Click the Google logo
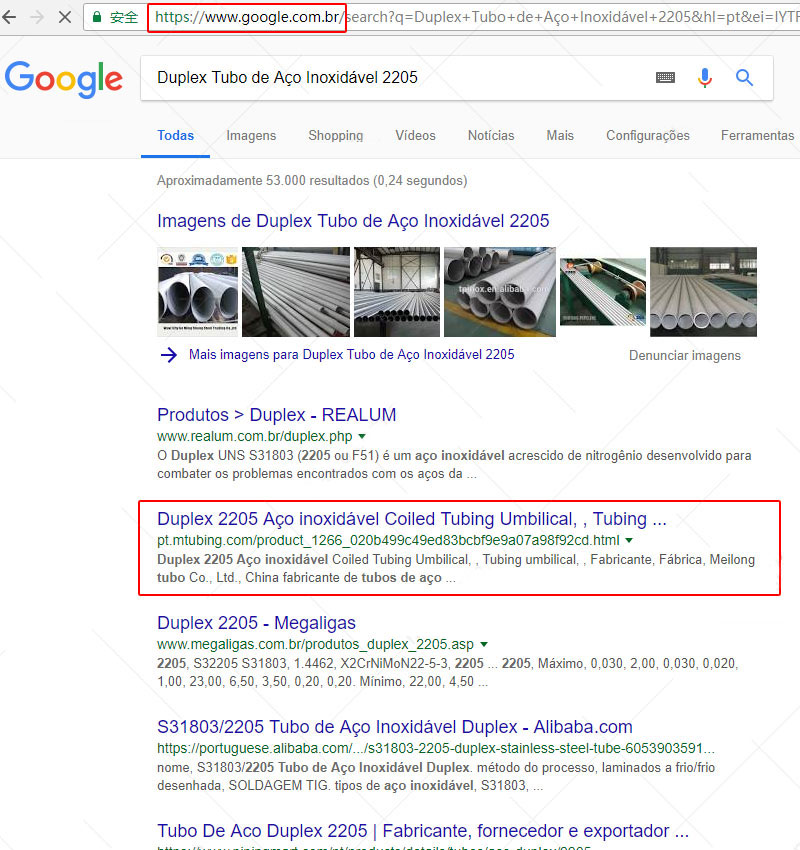 pyautogui.click(x=63, y=78)
